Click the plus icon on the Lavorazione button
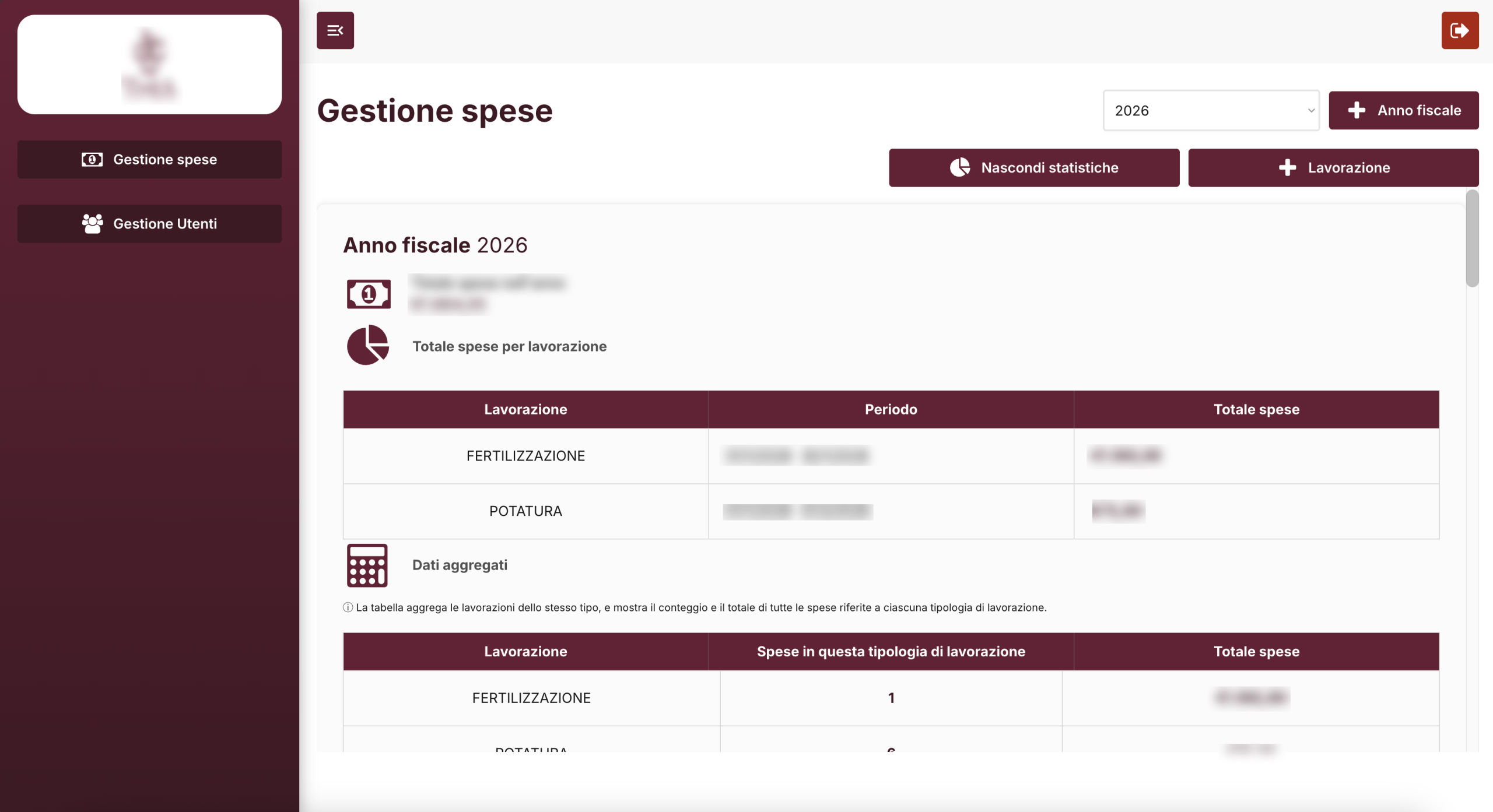This screenshot has height=812, width=1493. pyautogui.click(x=1287, y=168)
